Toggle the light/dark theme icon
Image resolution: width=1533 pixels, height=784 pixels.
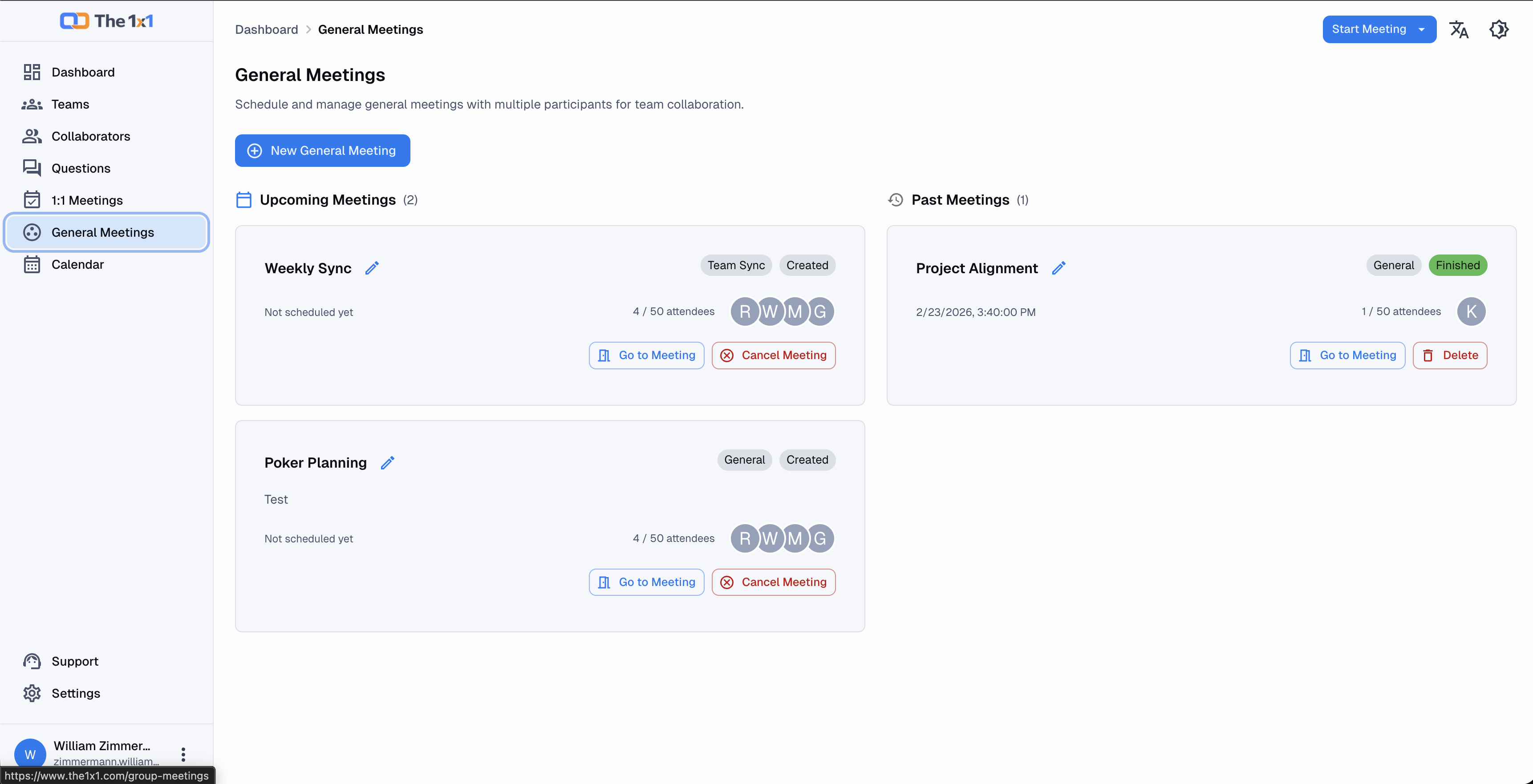click(x=1498, y=29)
